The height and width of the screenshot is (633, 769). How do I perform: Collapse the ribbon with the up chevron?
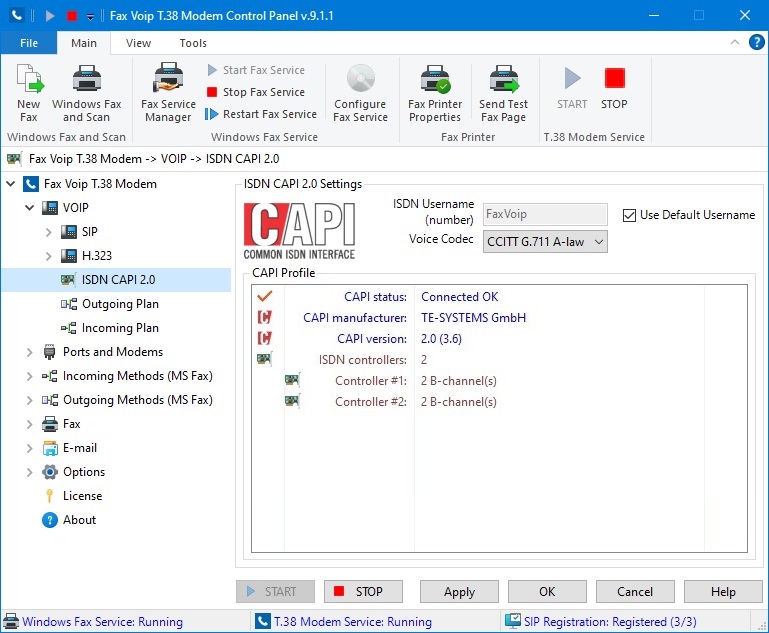click(x=735, y=42)
